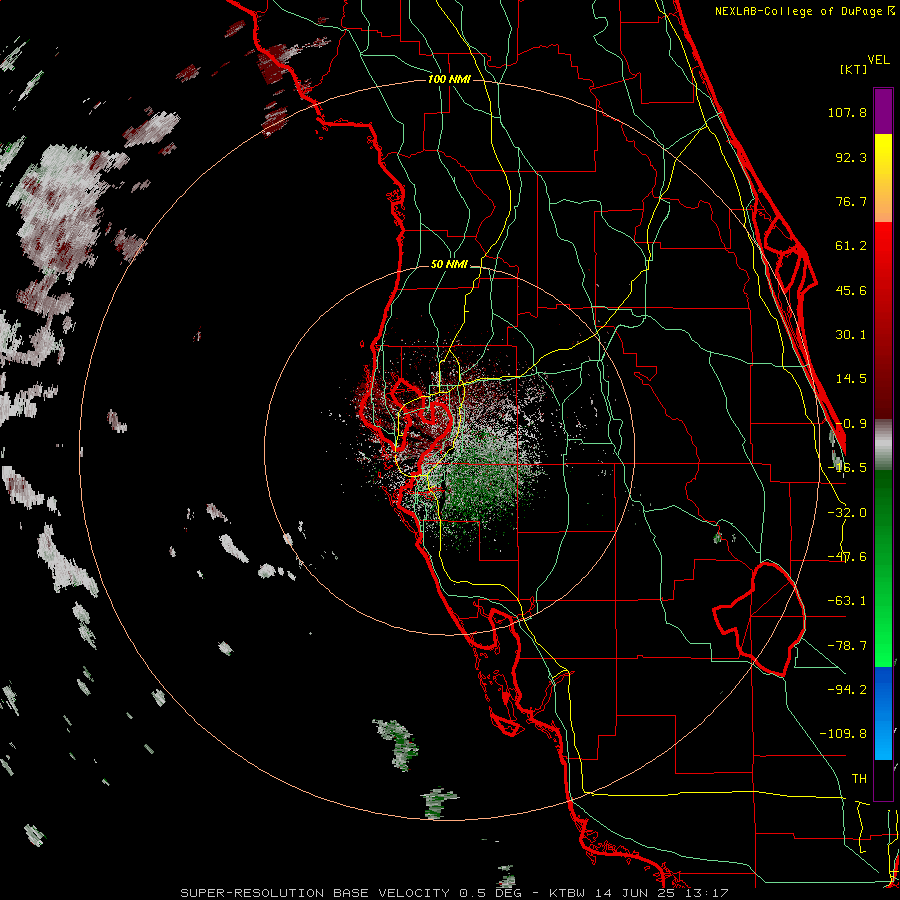Screen dimensions: 900x900
Task: Select the -94.2 scale value
Action: pyautogui.click(x=847, y=689)
